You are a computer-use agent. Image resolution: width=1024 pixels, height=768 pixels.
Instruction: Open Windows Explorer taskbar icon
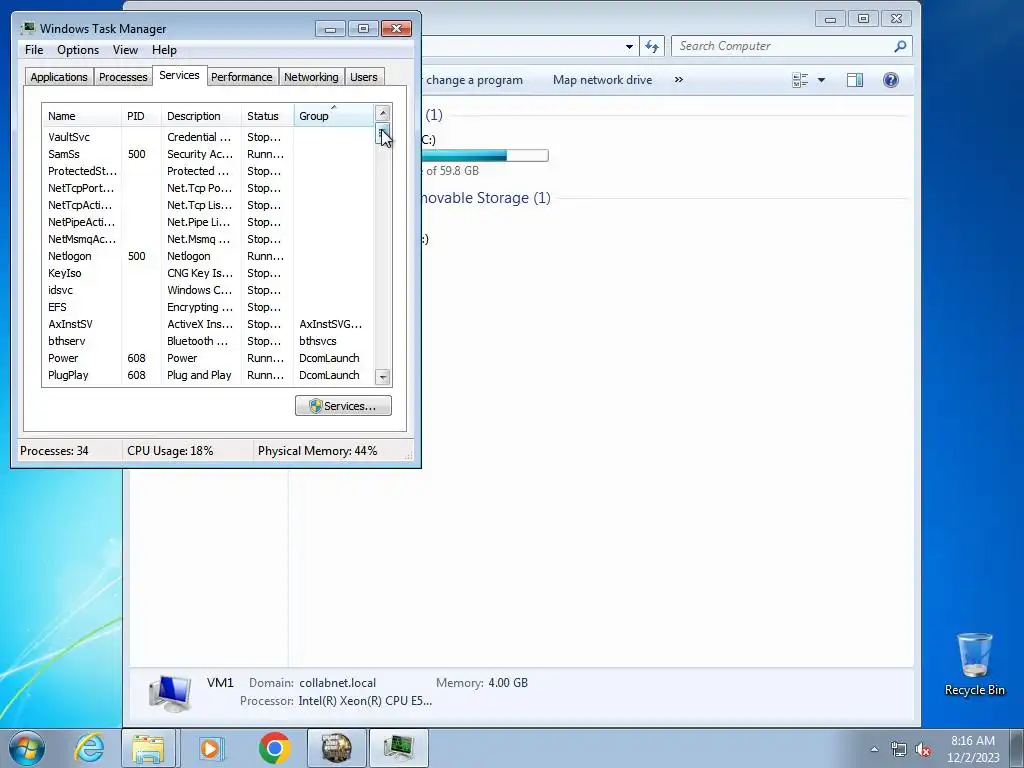coord(148,748)
